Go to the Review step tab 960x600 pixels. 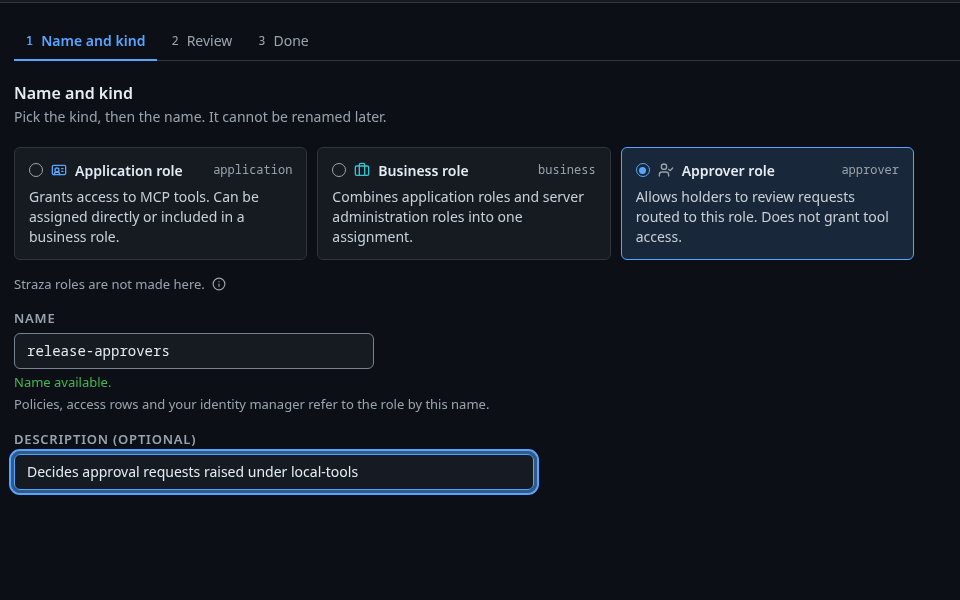tap(201, 41)
